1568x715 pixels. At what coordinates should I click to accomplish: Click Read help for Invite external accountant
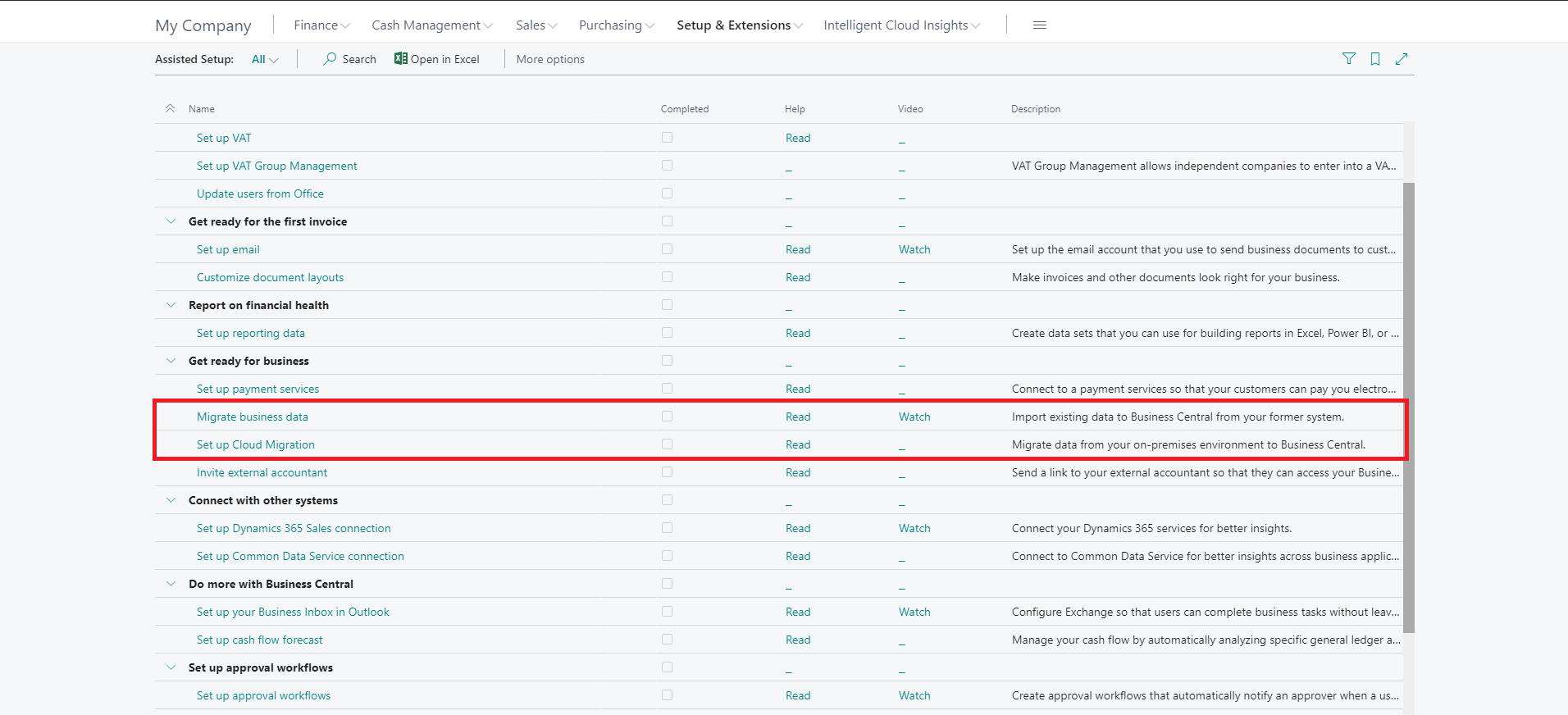click(x=798, y=472)
